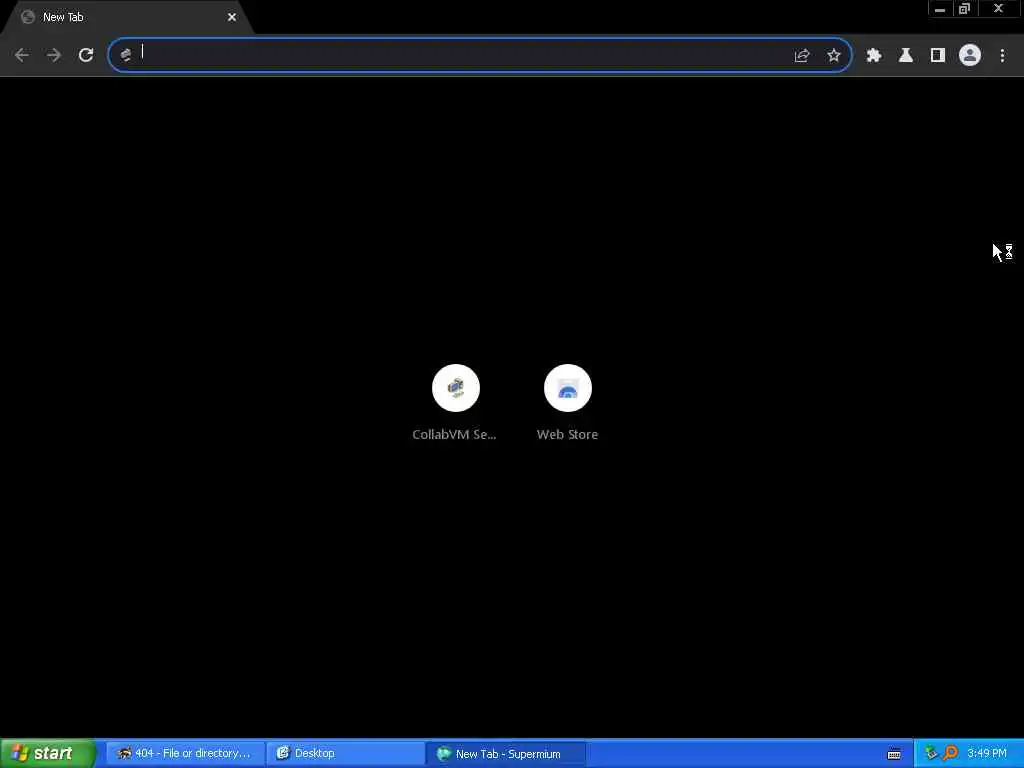Toggle the side panel
The image size is (1024, 768).
(938, 56)
